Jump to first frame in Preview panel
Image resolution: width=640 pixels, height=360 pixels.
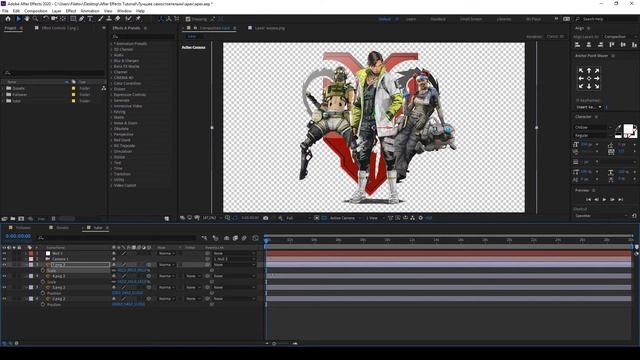click(x=589, y=200)
